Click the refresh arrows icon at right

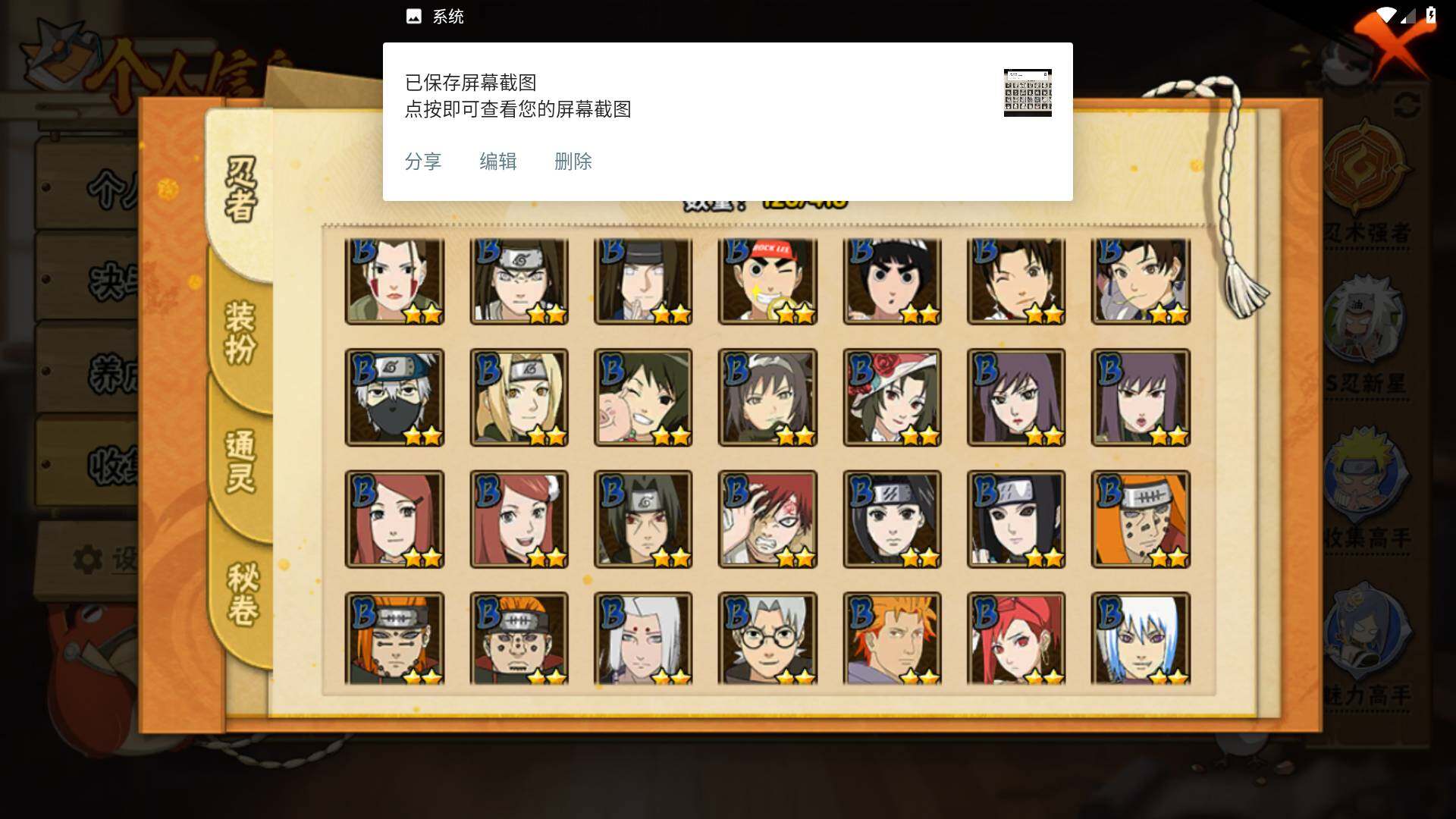(1407, 105)
